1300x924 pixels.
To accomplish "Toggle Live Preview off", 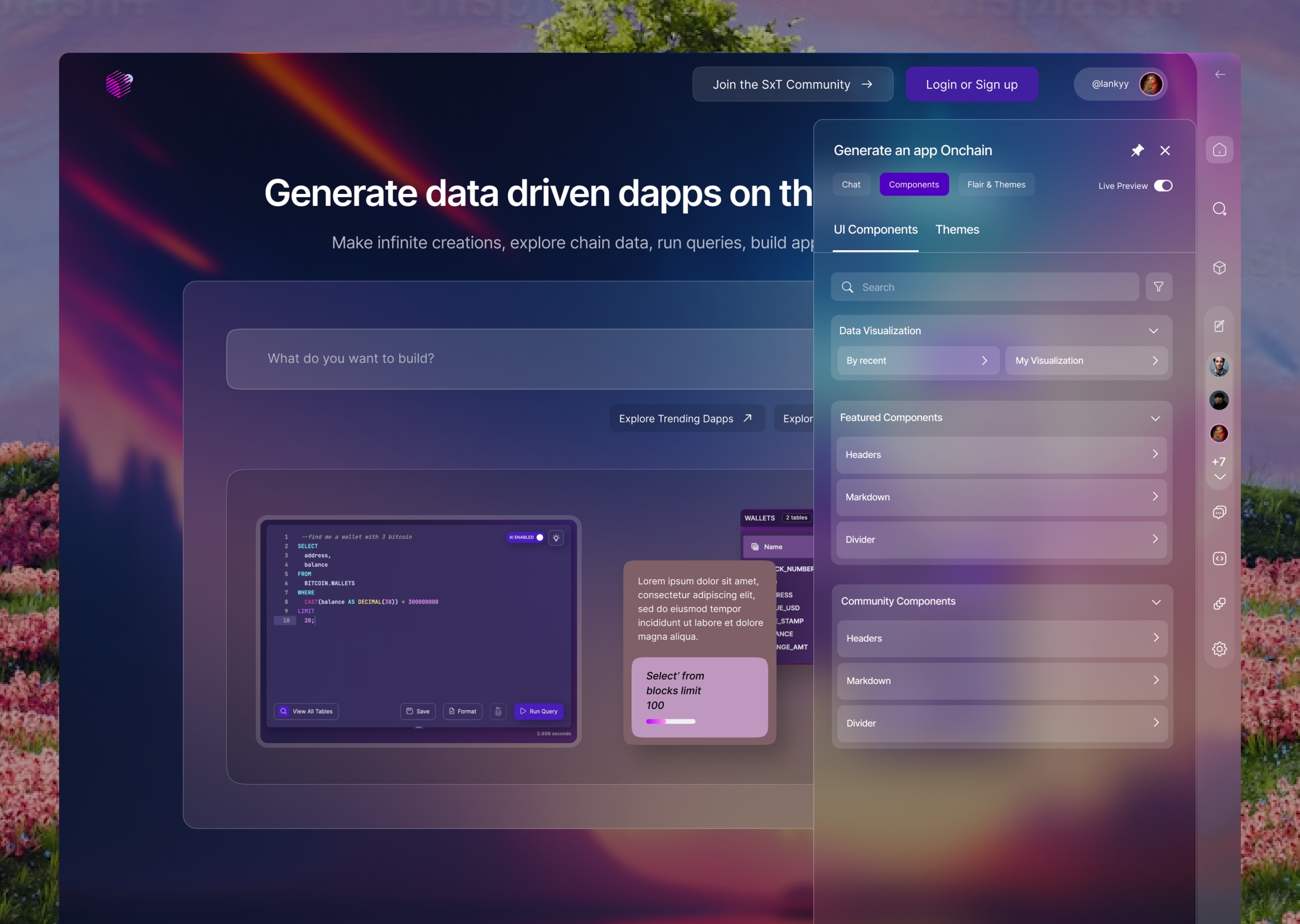I will tap(1164, 185).
